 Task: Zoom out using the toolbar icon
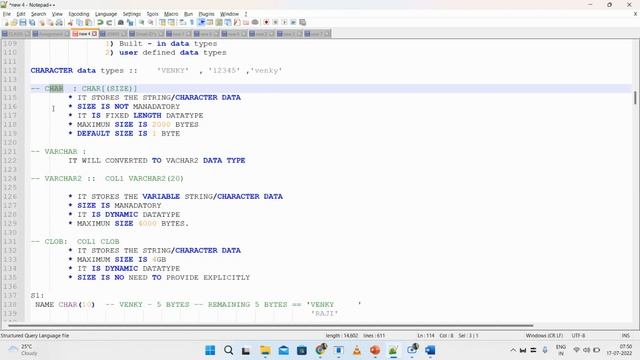tap(151, 22)
